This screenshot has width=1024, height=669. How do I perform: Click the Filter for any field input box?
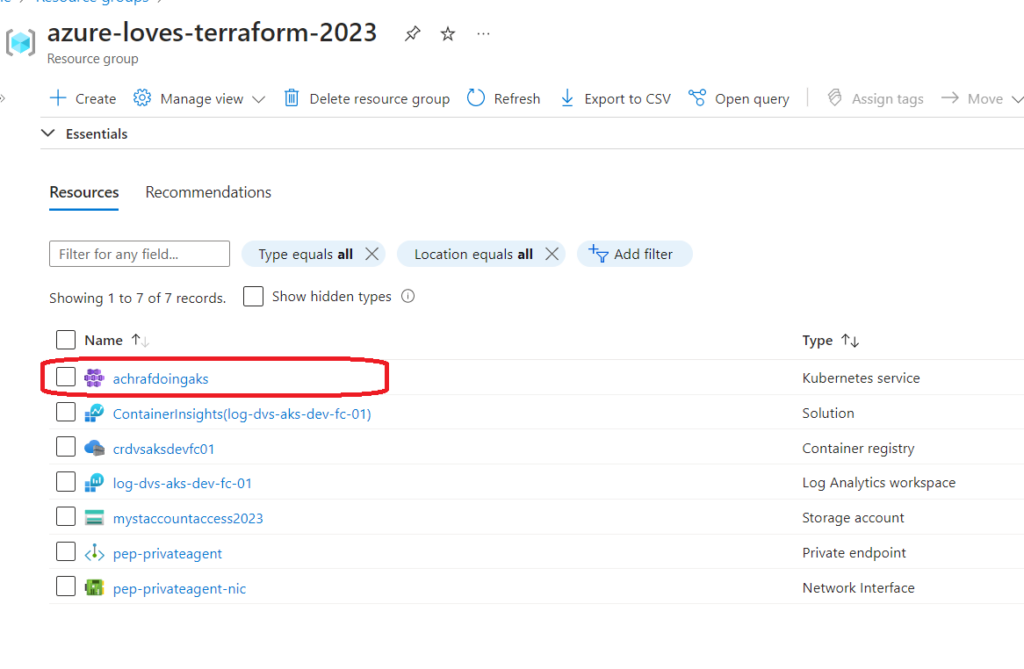(139, 253)
